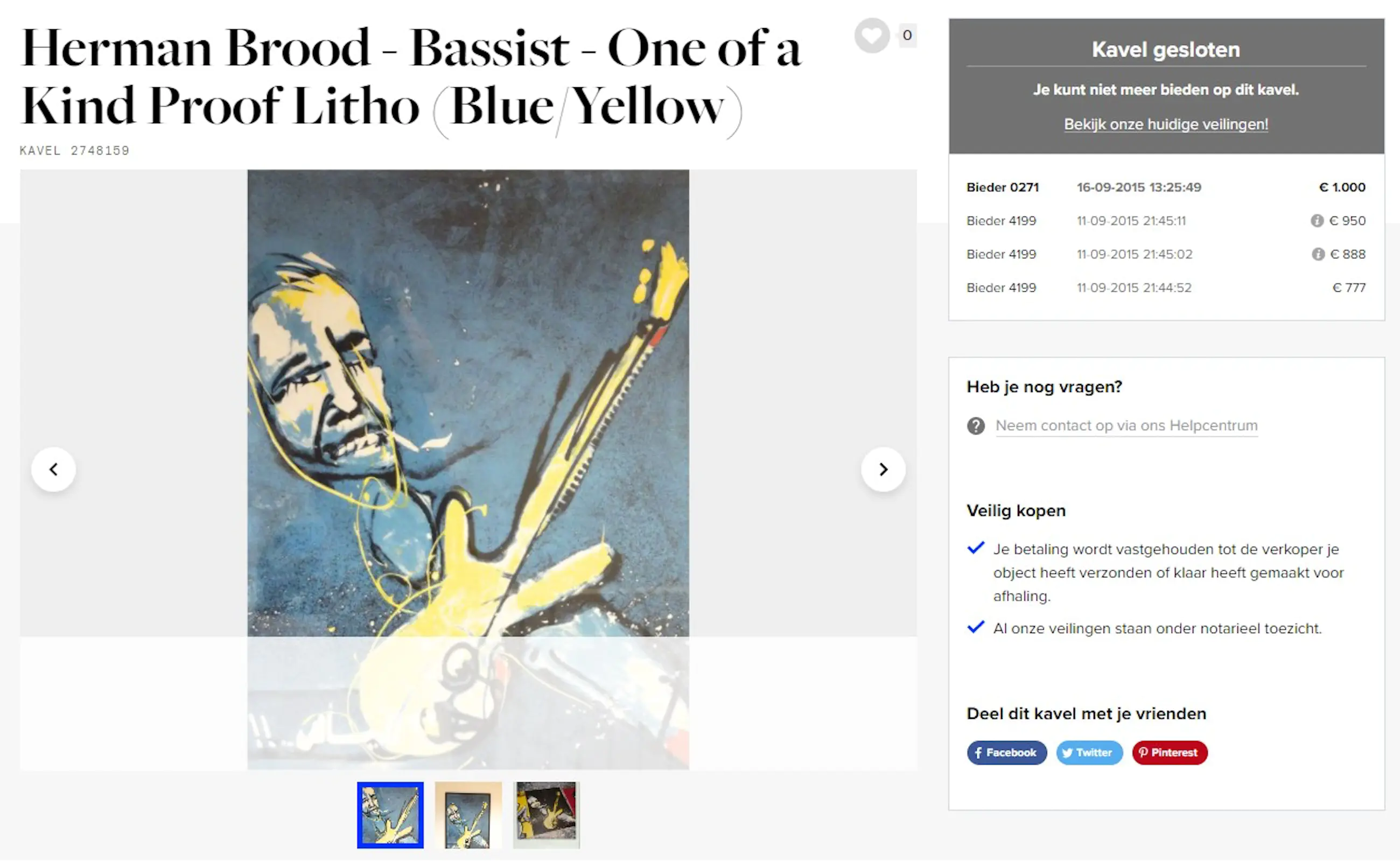Click the question mark help icon
This screenshot has height=861, width=1400.
(x=976, y=426)
